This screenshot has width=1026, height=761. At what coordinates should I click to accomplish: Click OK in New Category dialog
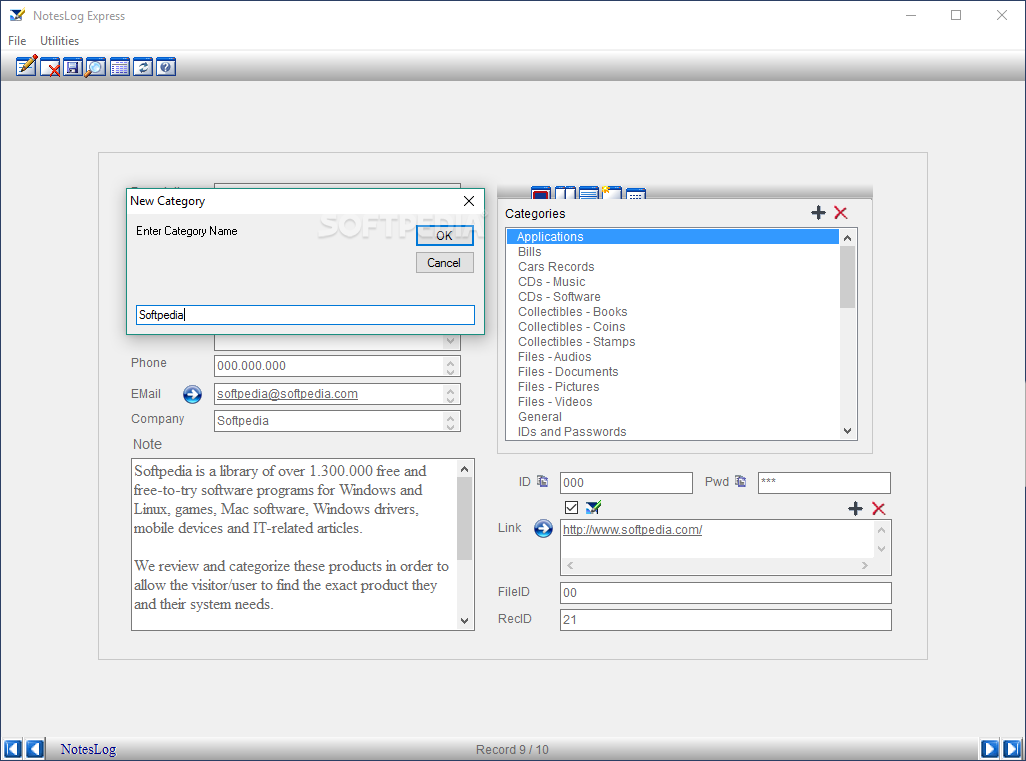point(444,236)
